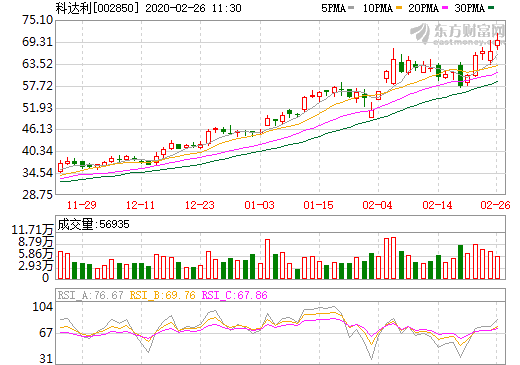Viewport: 520px width, 365px height.
Task: Click the 02-14 date axis label
Action: (x=437, y=205)
